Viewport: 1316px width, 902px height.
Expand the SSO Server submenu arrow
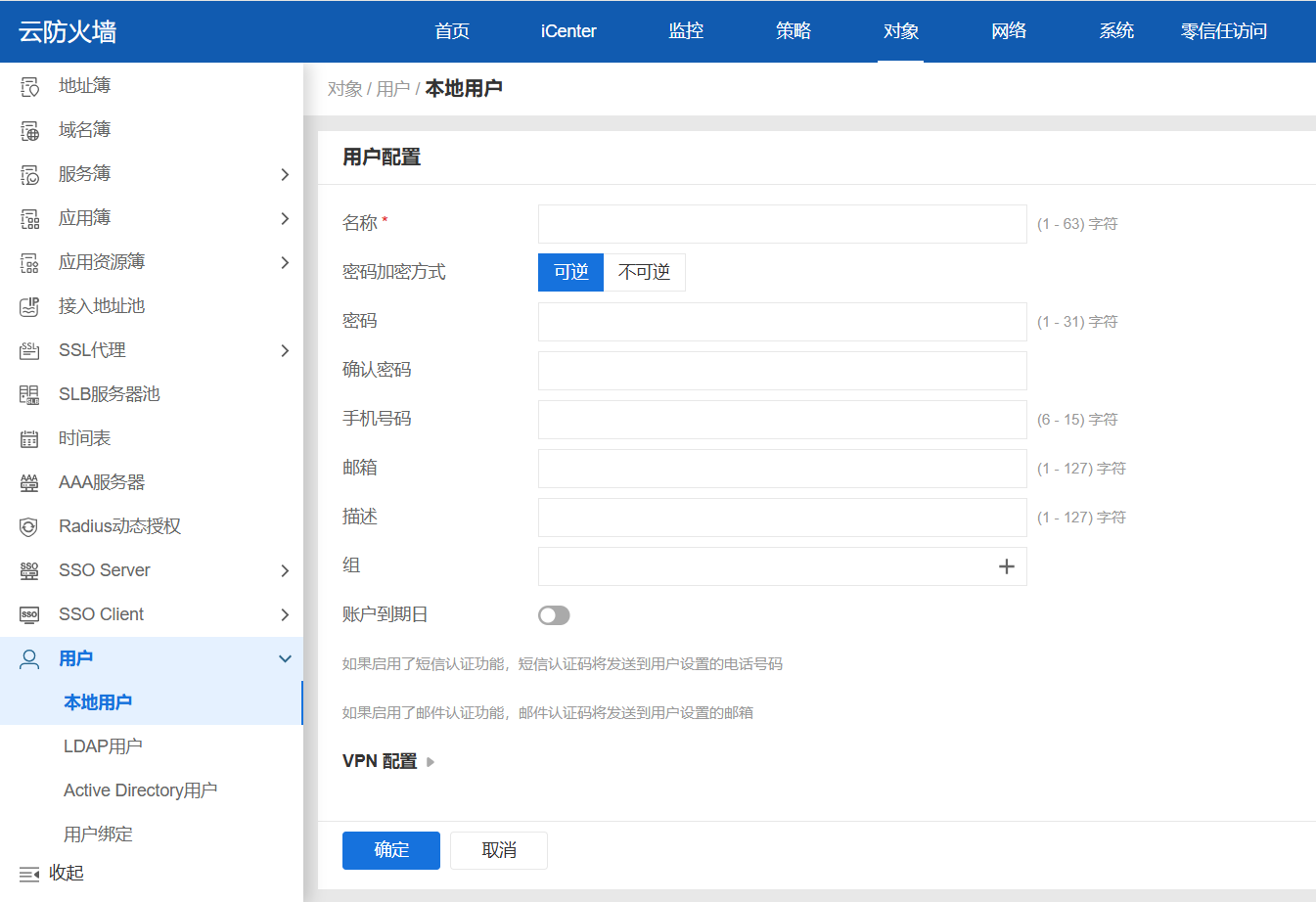coord(285,570)
